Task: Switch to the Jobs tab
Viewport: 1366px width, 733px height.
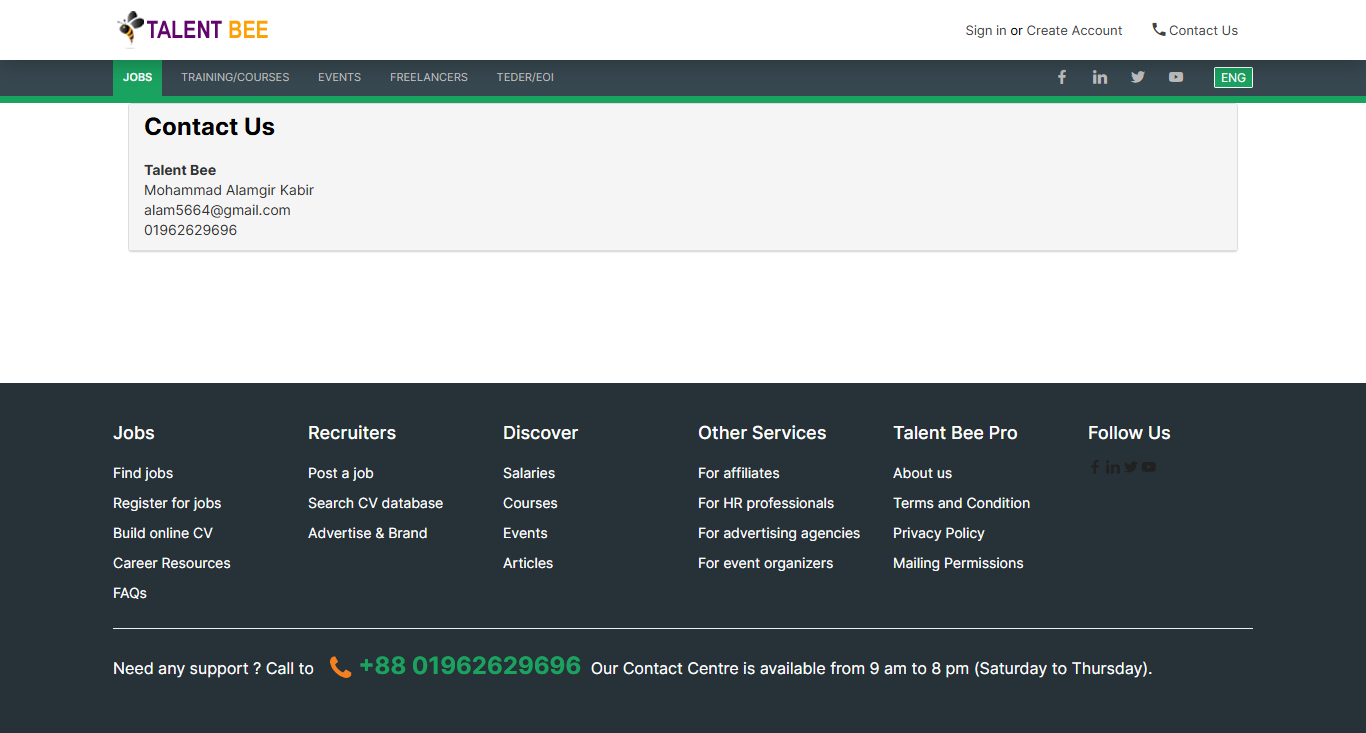Action: (x=137, y=77)
